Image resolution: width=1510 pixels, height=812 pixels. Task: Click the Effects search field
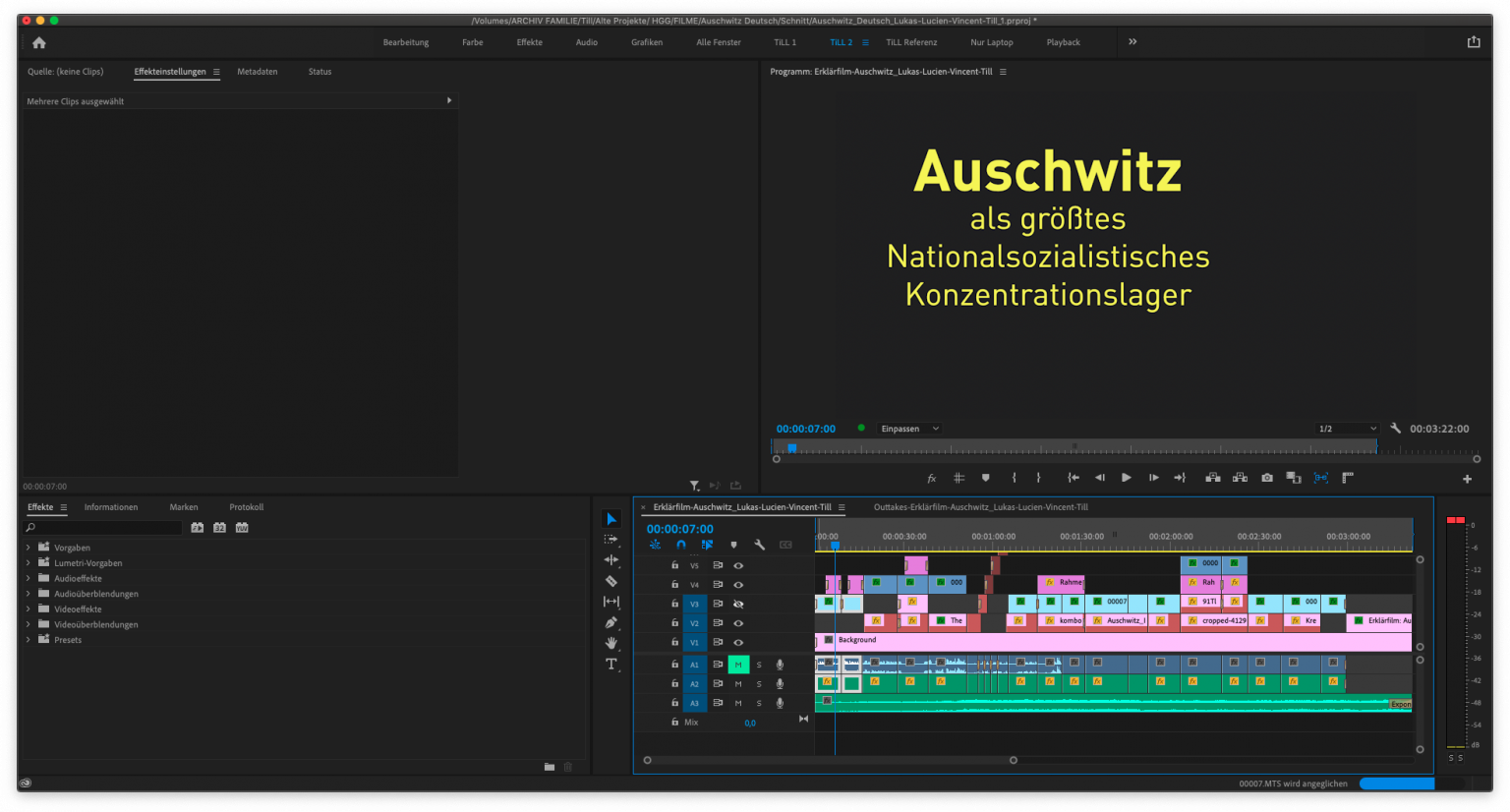point(103,528)
